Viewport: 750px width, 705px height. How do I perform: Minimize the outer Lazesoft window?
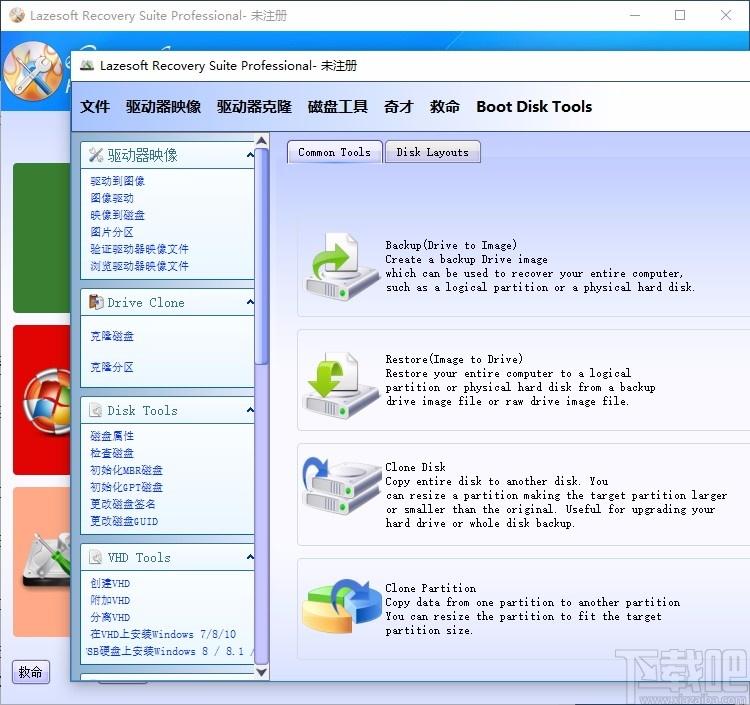635,15
